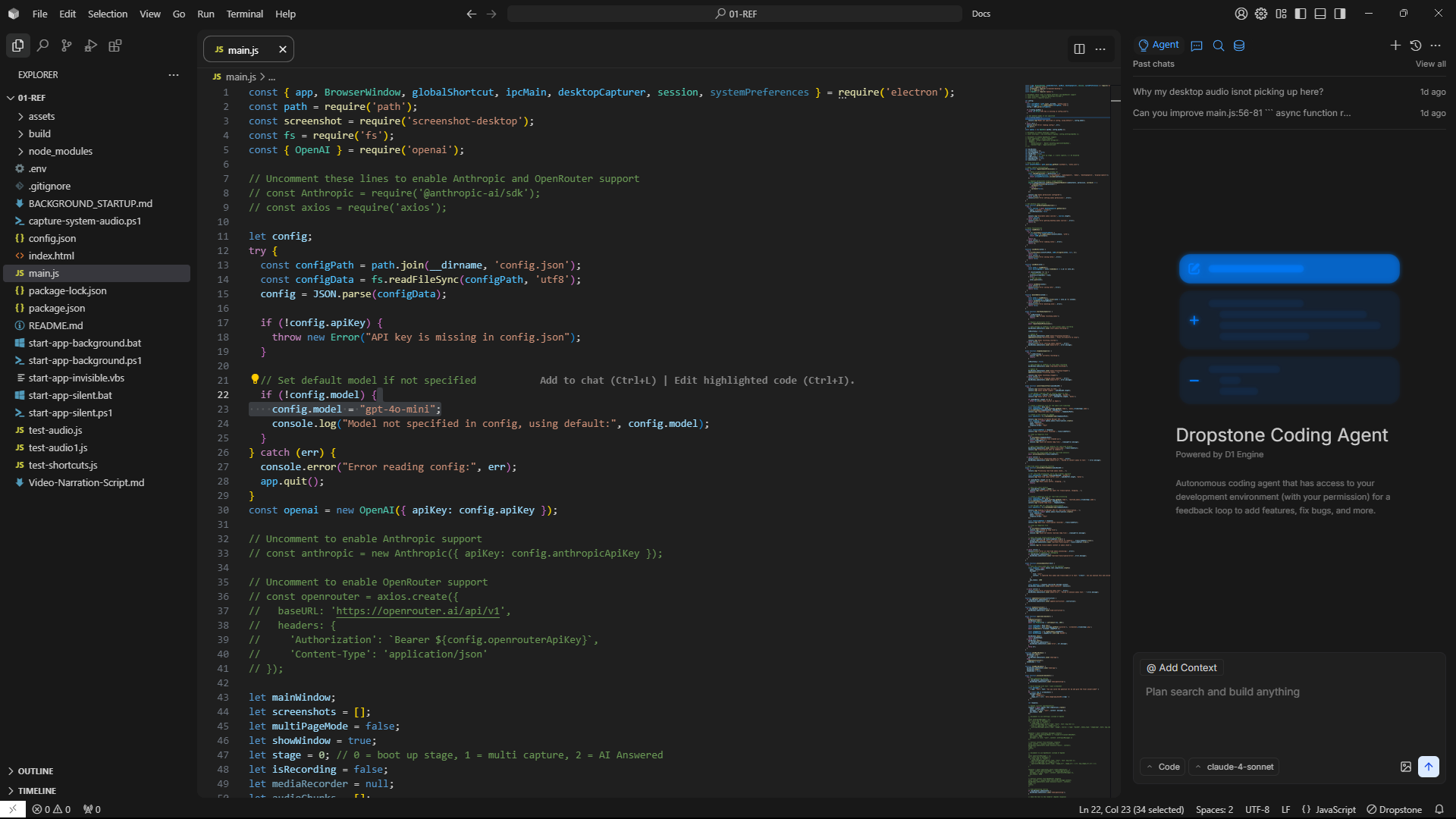This screenshot has width=1456, height=819.
Task: Open the settings gear in title bar
Action: tap(1261, 14)
